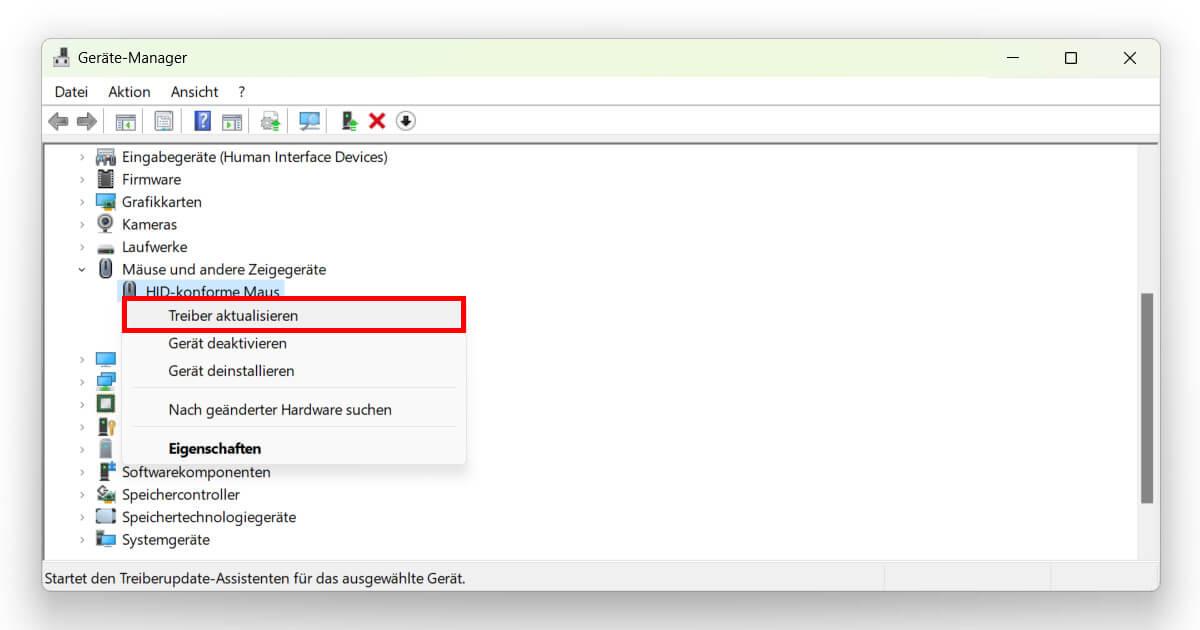Toggle the console tree pane icon

coord(126,120)
